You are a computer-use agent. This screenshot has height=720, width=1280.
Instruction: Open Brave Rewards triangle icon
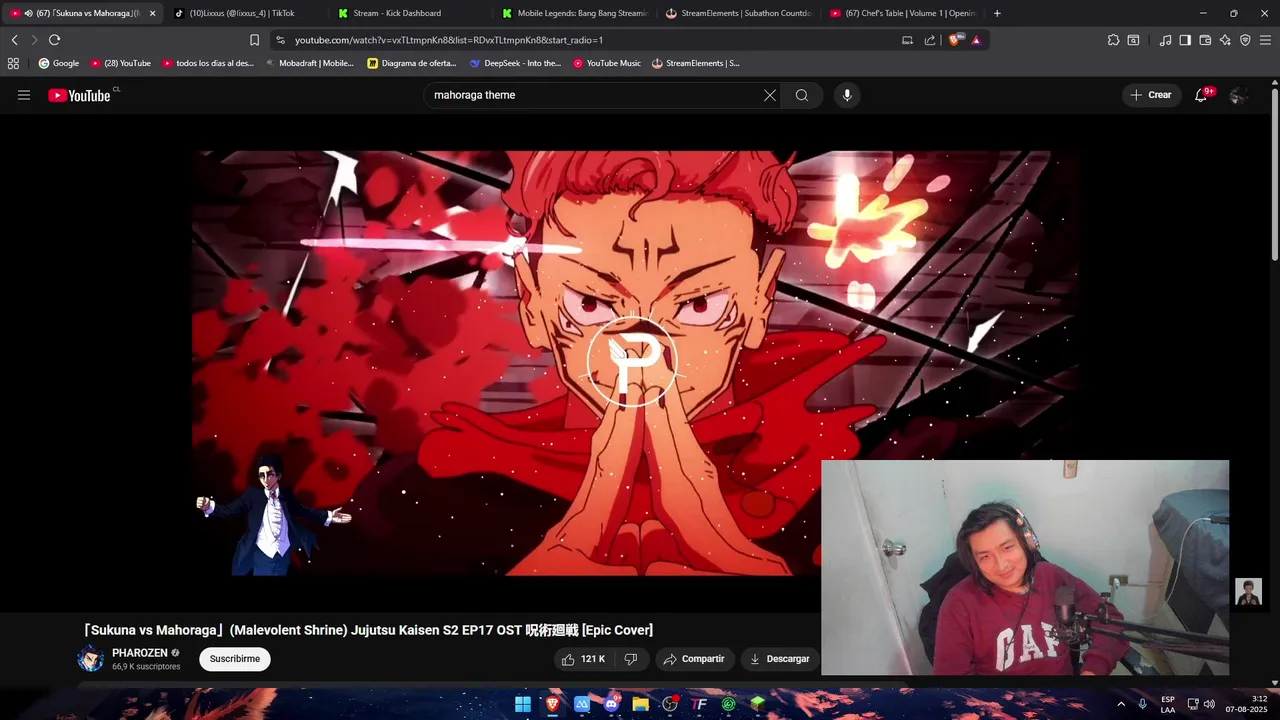point(976,40)
